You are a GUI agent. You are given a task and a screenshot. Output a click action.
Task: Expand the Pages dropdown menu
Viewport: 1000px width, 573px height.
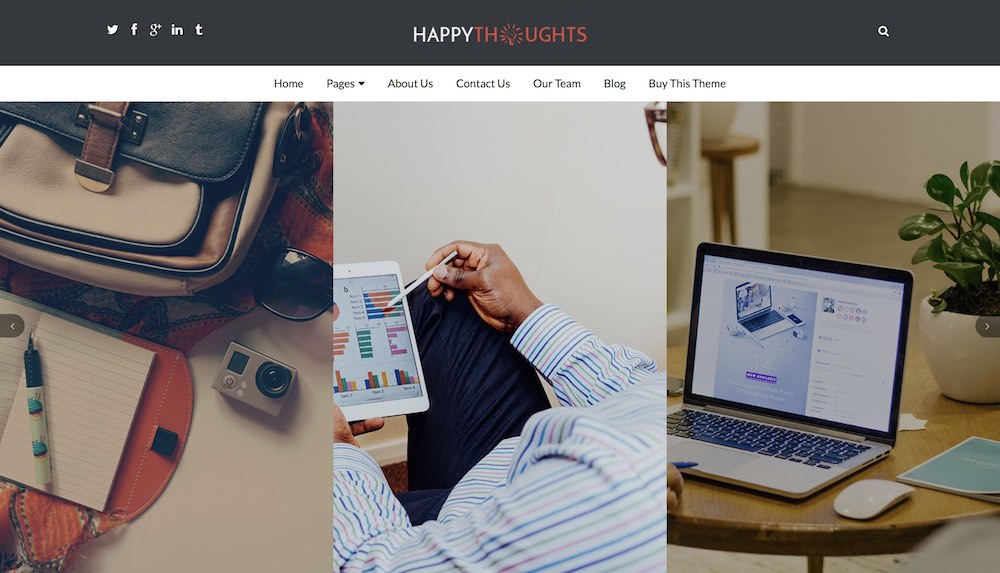coord(345,84)
